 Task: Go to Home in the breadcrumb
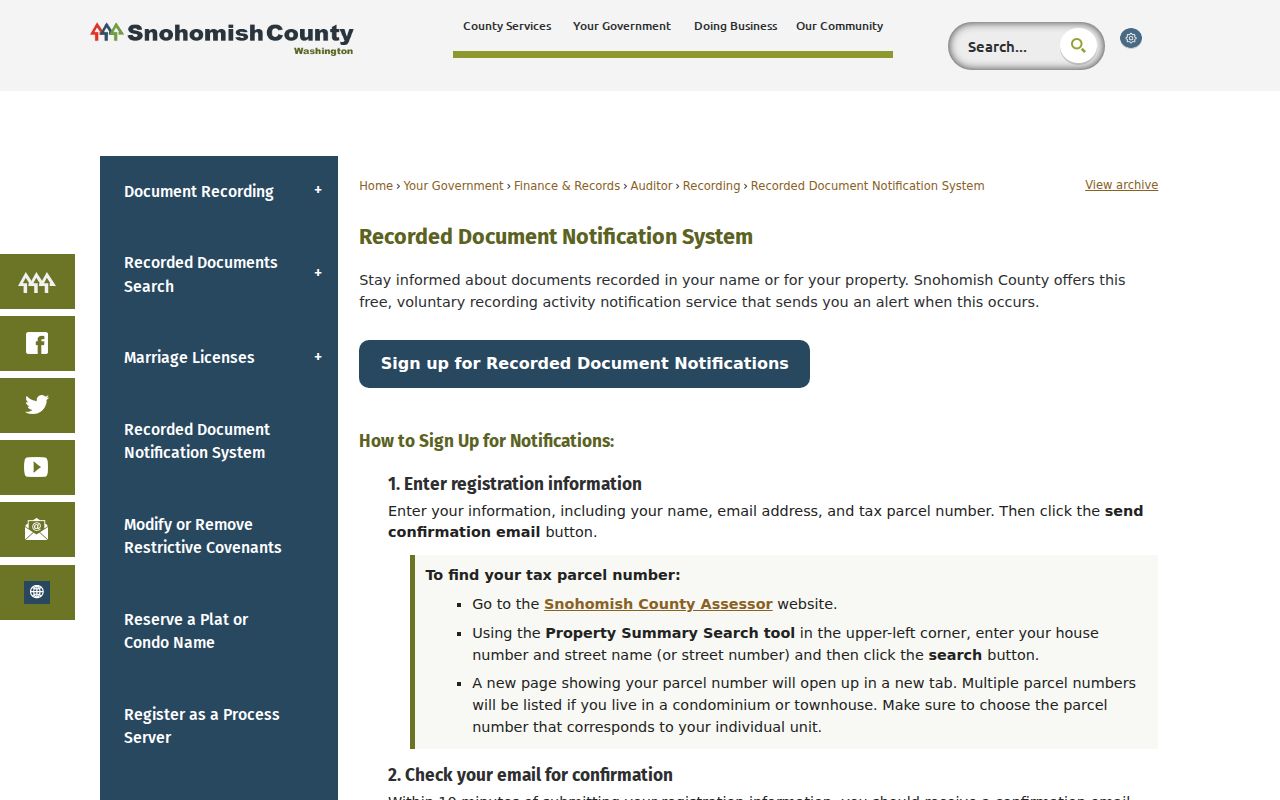376,186
